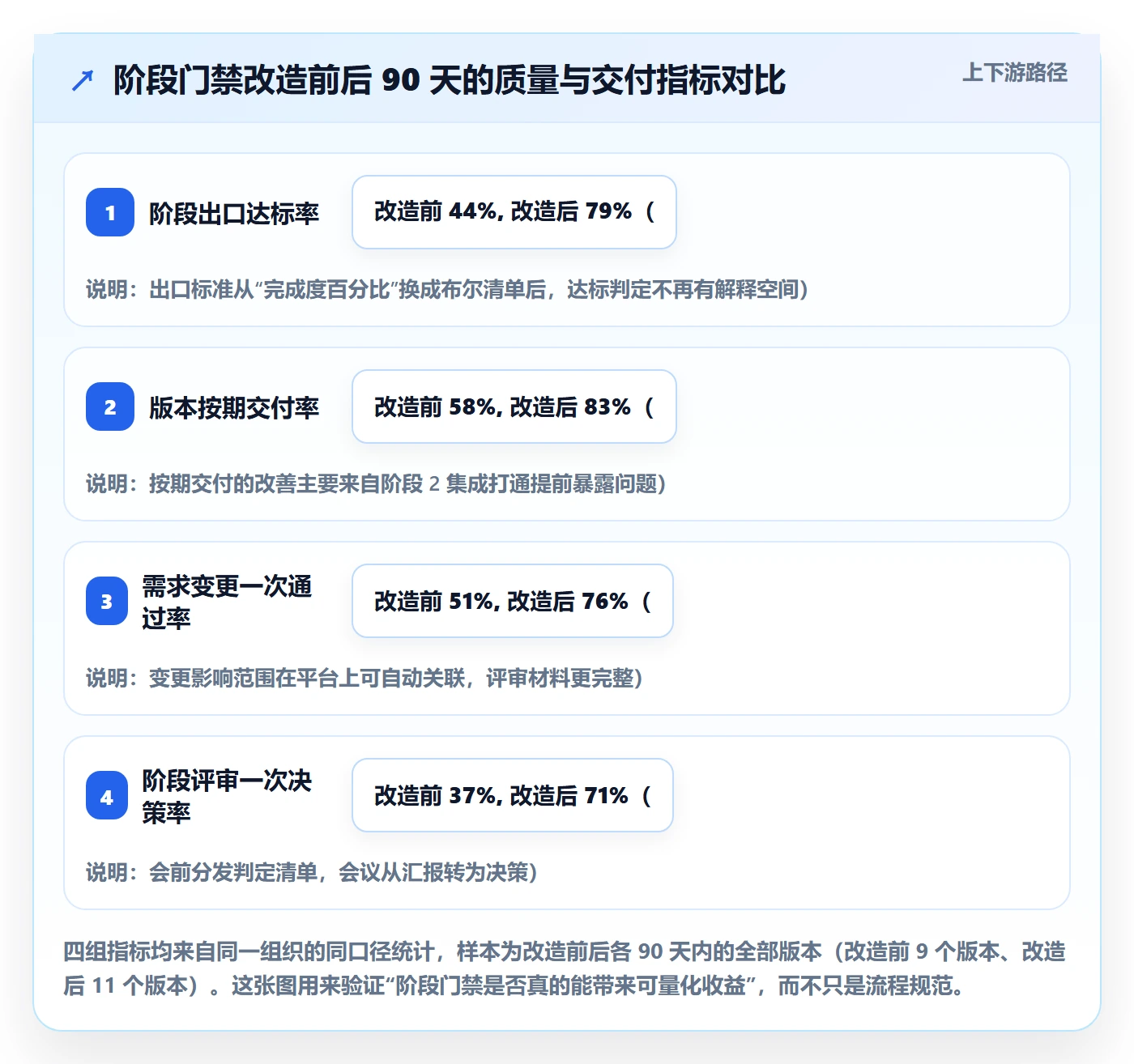Select the number 1 badge for 阶段出口达标率
This screenshot has height=1064, width=1134.
110,212
